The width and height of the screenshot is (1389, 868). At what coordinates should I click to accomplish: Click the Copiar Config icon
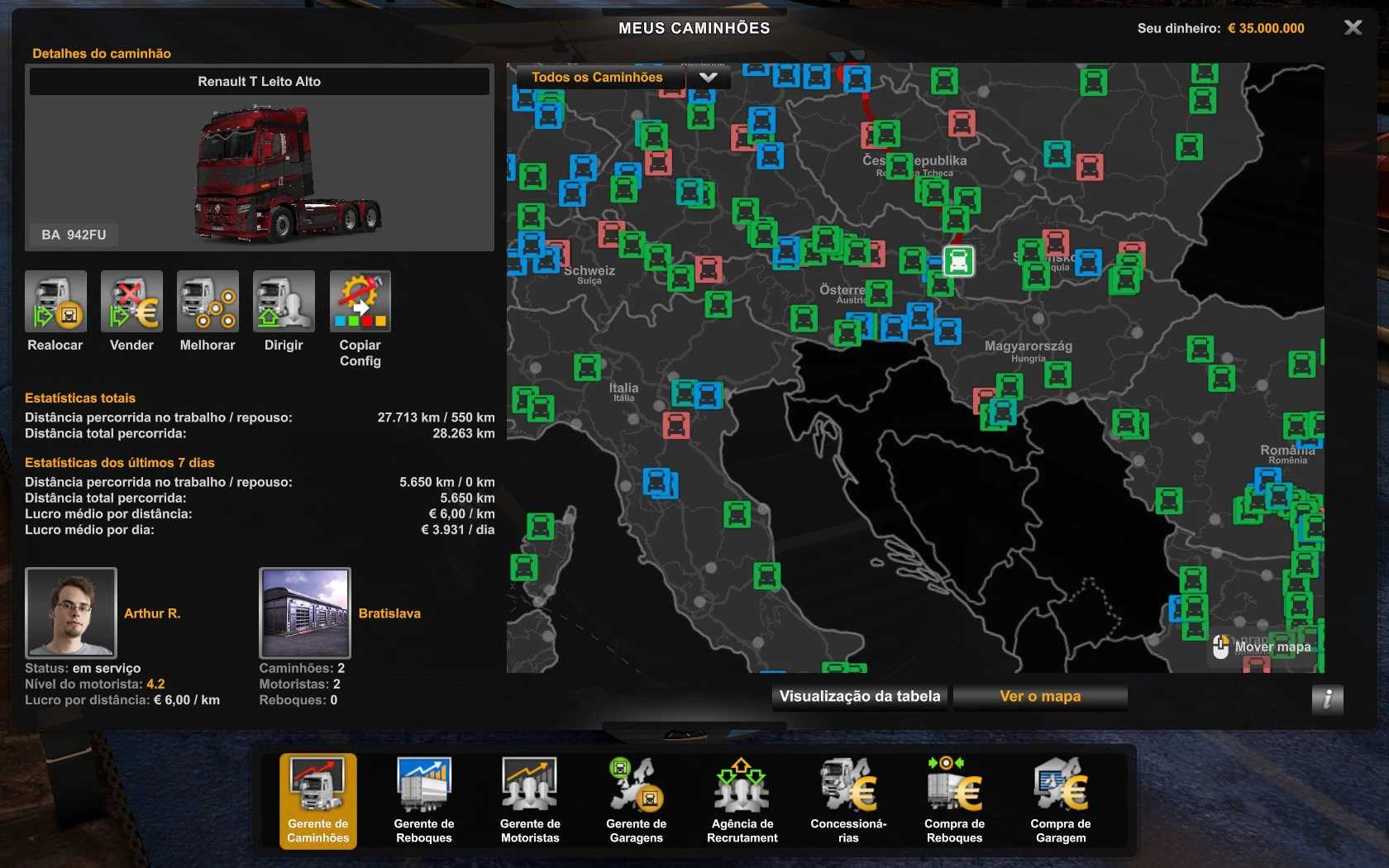360,302
